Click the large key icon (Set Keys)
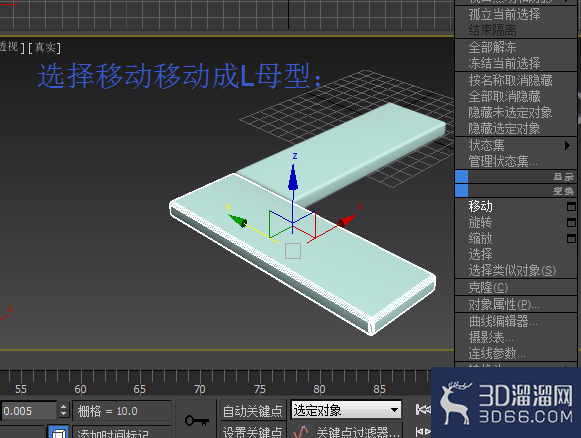The width and height of the screenshot is (581, 438). point(196,421)
